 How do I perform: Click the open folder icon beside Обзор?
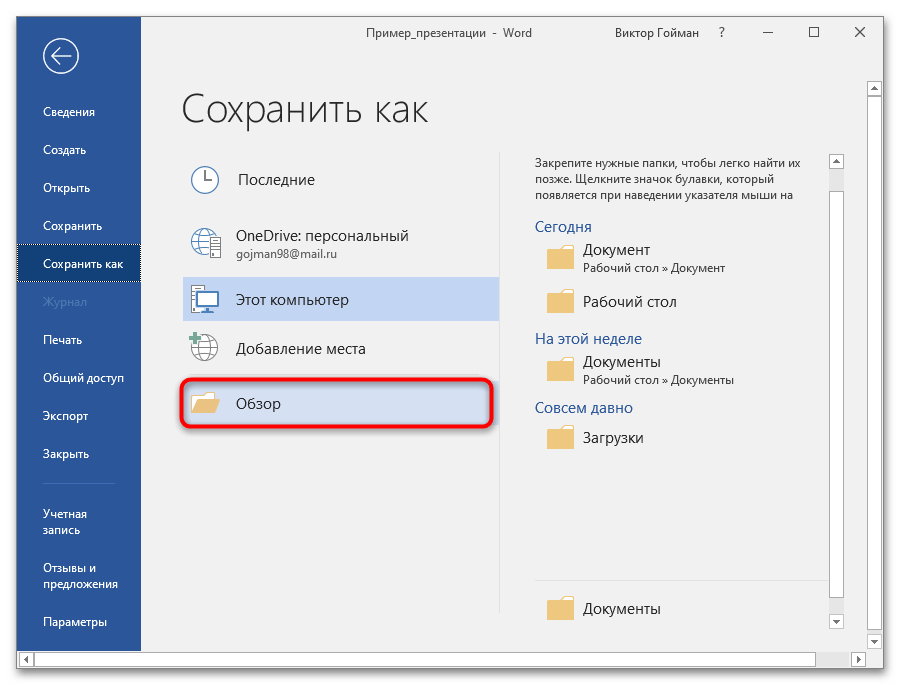[x=205, y=403]
